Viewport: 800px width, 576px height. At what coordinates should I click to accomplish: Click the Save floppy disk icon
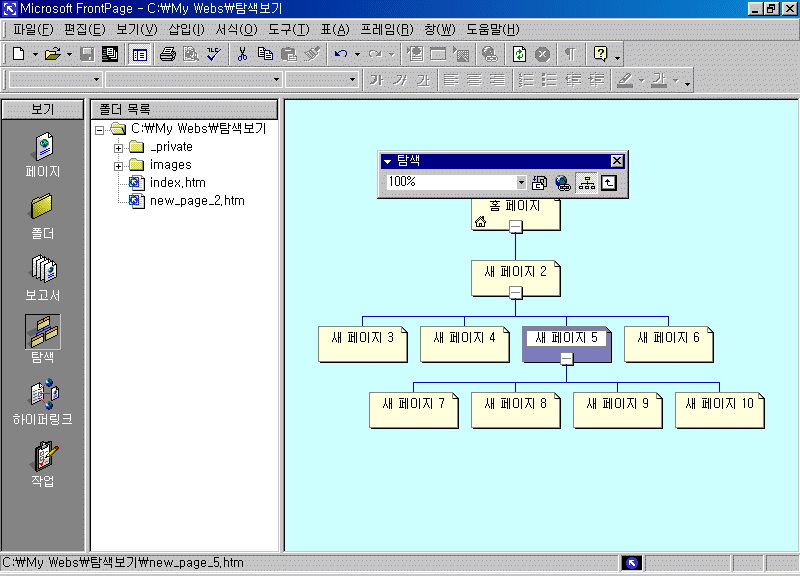click(x=87, y=54)
